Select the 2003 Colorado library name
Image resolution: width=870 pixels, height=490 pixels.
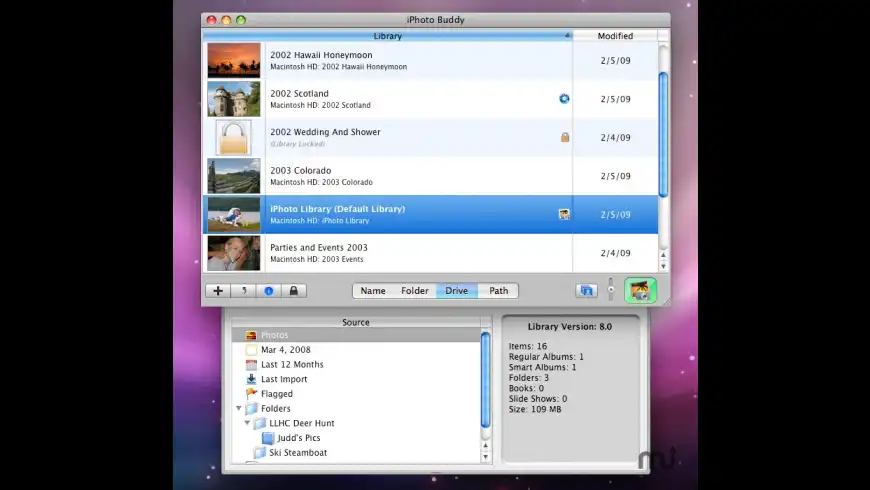click(x=301, y=170)
